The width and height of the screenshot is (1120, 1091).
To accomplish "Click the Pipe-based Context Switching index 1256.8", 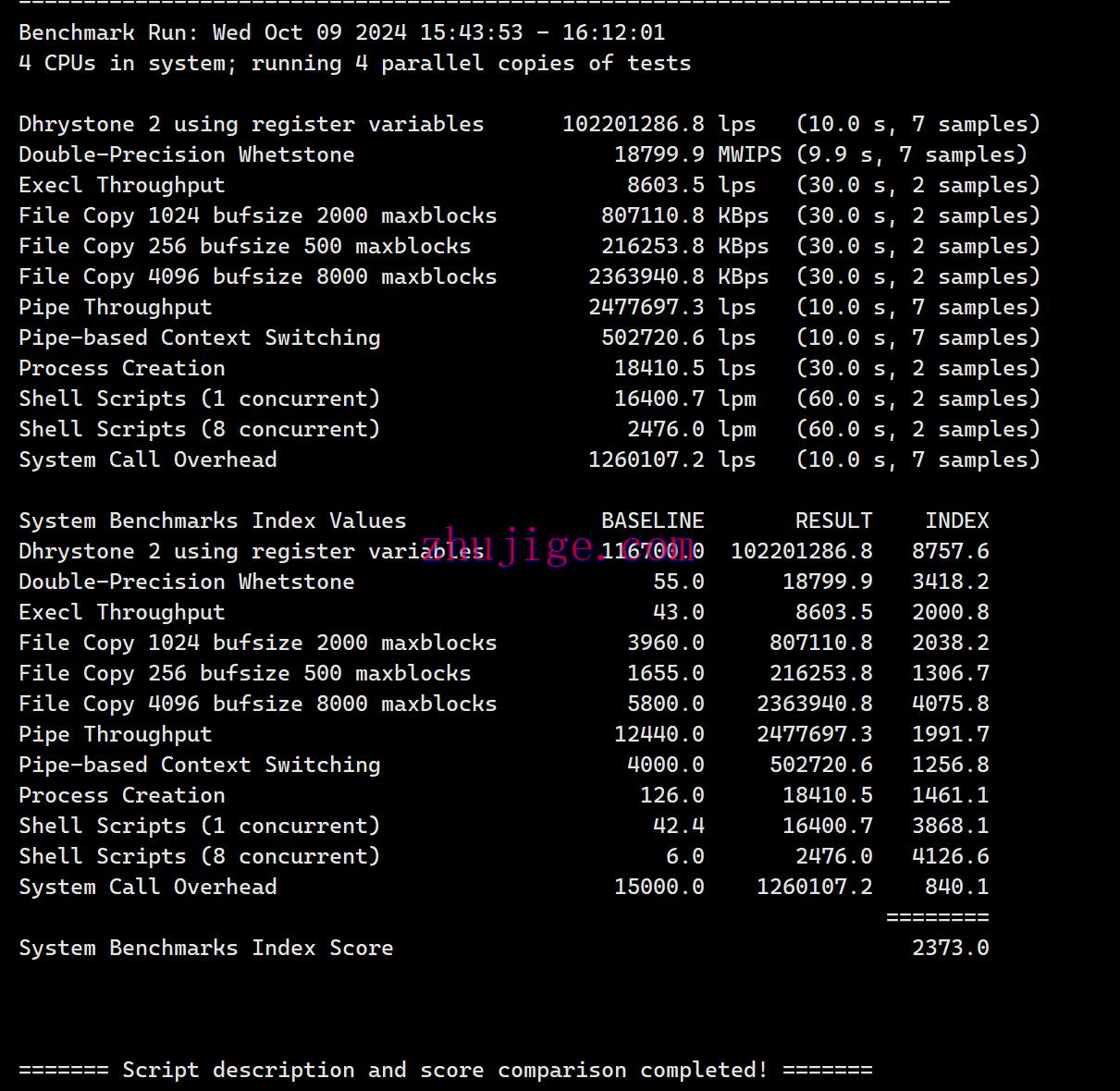I will click(950, 765).
